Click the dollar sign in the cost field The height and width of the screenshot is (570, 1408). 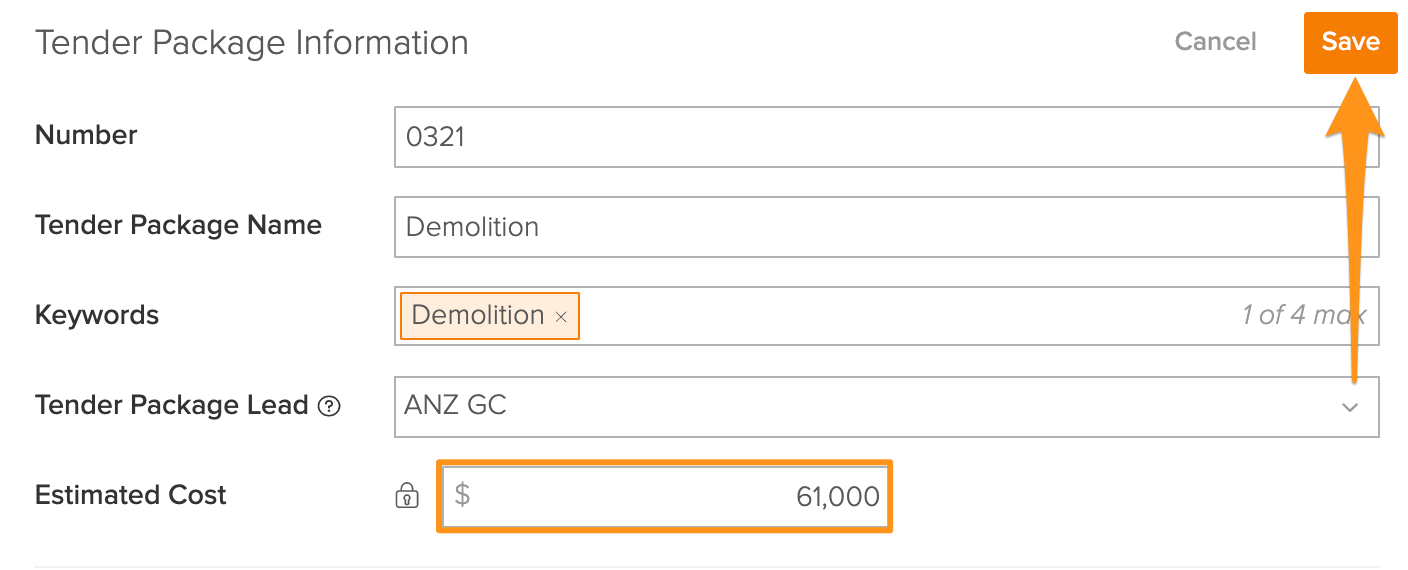pos(462,495)
